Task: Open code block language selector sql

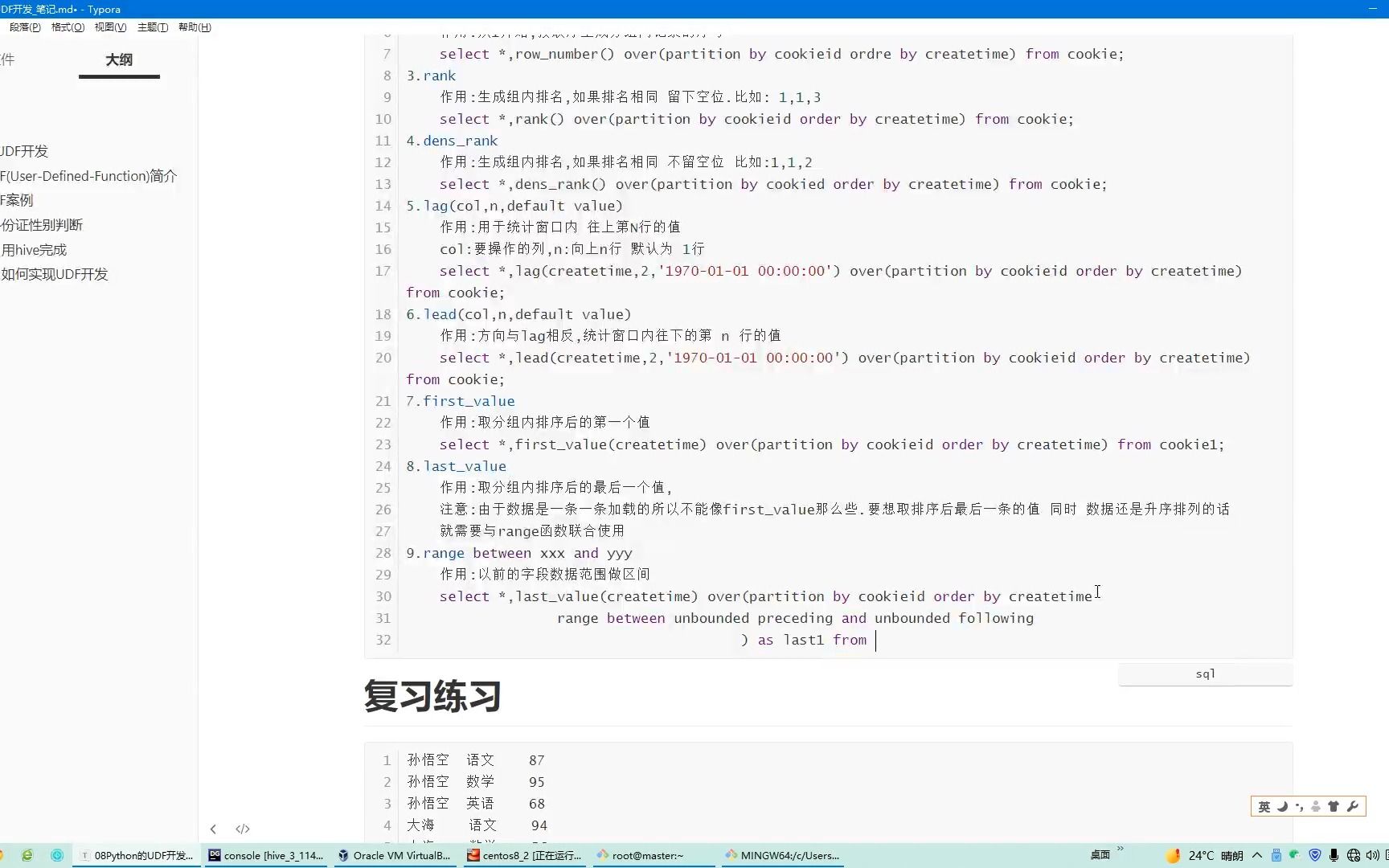Action: click(x=1205, y=674)
